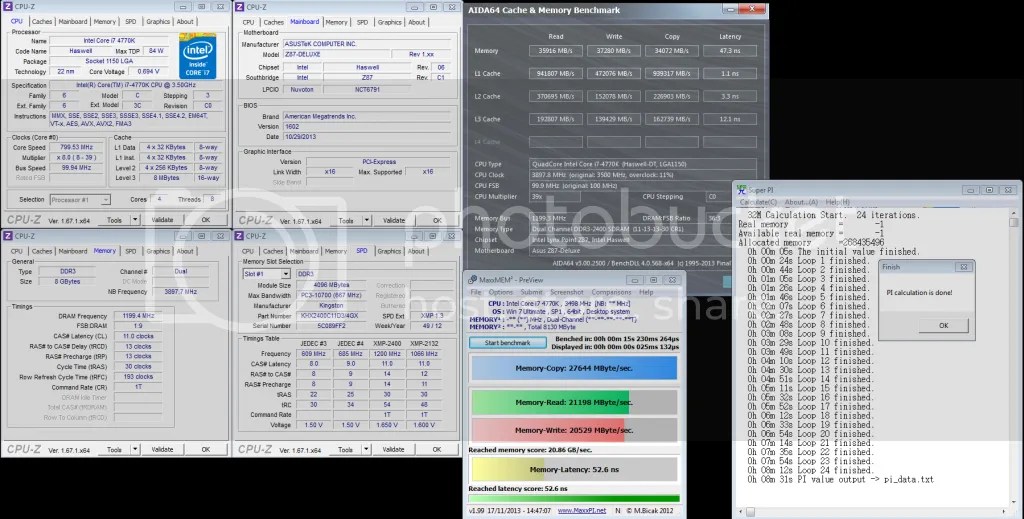Click the Super PI horizontal scrollbar
The width and height of the screenshot is (1024, 519).
pyautogui.click(x=874, y=512)
